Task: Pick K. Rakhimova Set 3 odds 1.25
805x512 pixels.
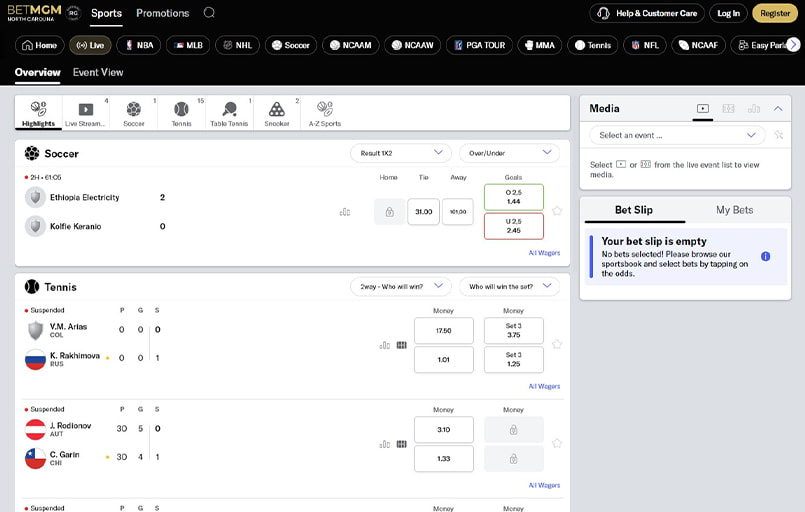Action: tap(513, 359)
